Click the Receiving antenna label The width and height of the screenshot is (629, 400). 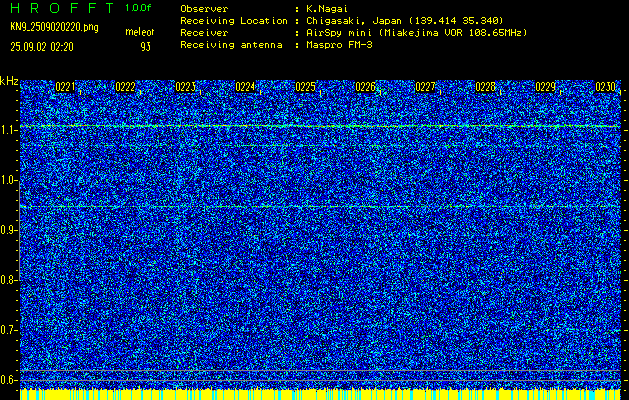point(231,45)
